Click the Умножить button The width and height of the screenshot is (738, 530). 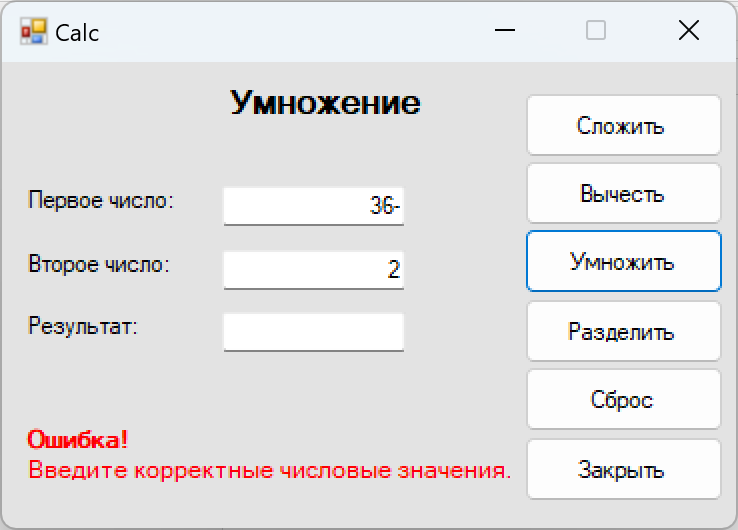click(x=624, y=261)
